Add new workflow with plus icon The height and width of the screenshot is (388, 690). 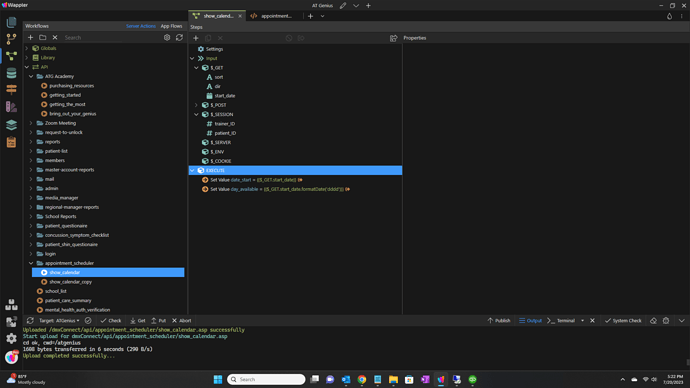(30, 37)
